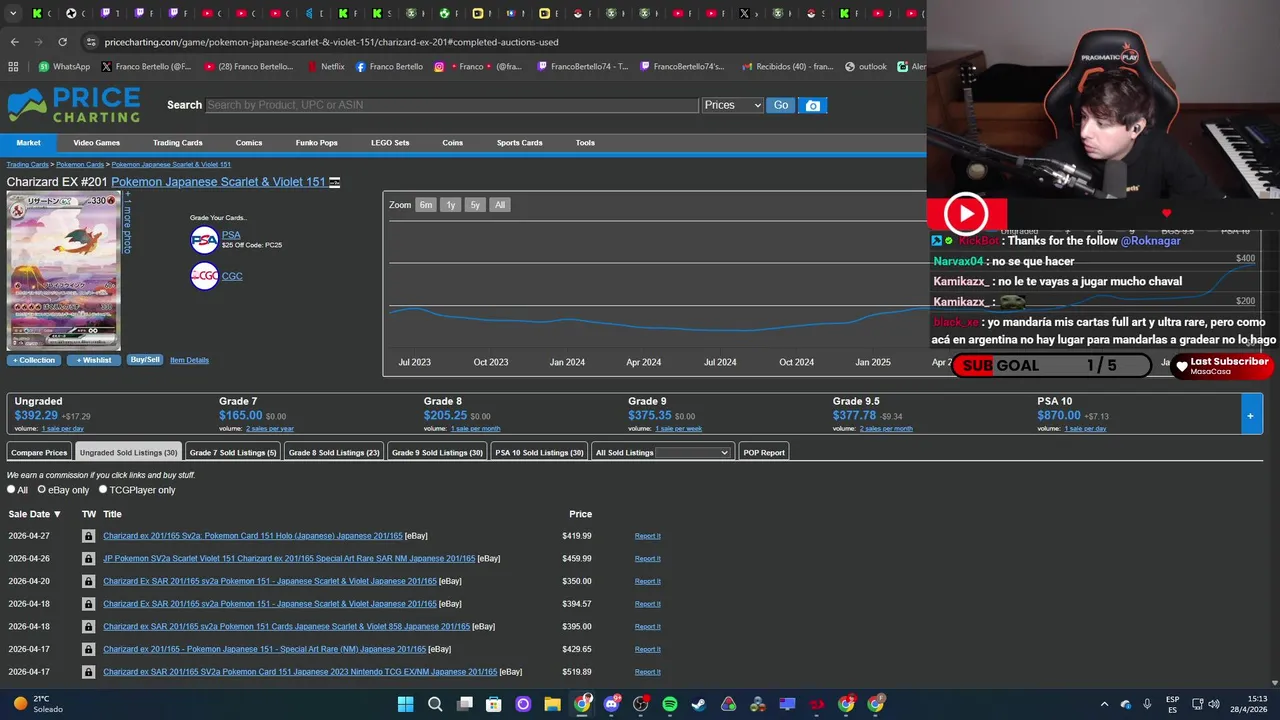Select 'eBay only' radio button
The width and height of the screenshot is (1280, 720).
pos(41,490)
